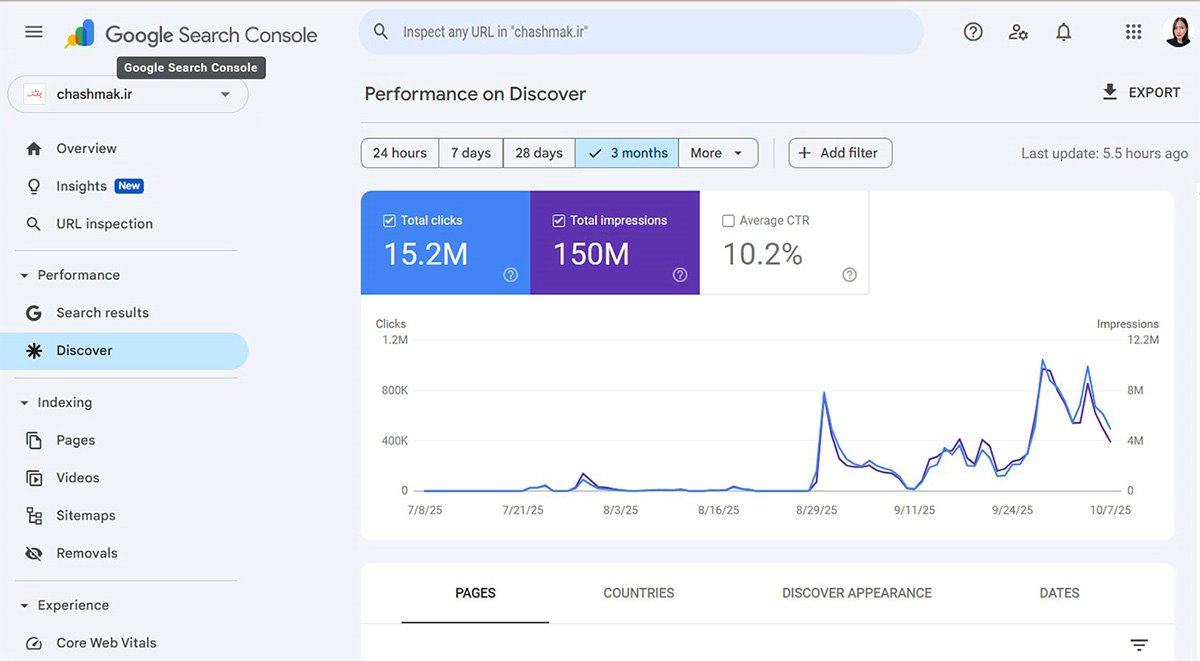Click the help question mark icon
Screen dimensions: 1200x661
pyautogui.click(x=973, y=32)
